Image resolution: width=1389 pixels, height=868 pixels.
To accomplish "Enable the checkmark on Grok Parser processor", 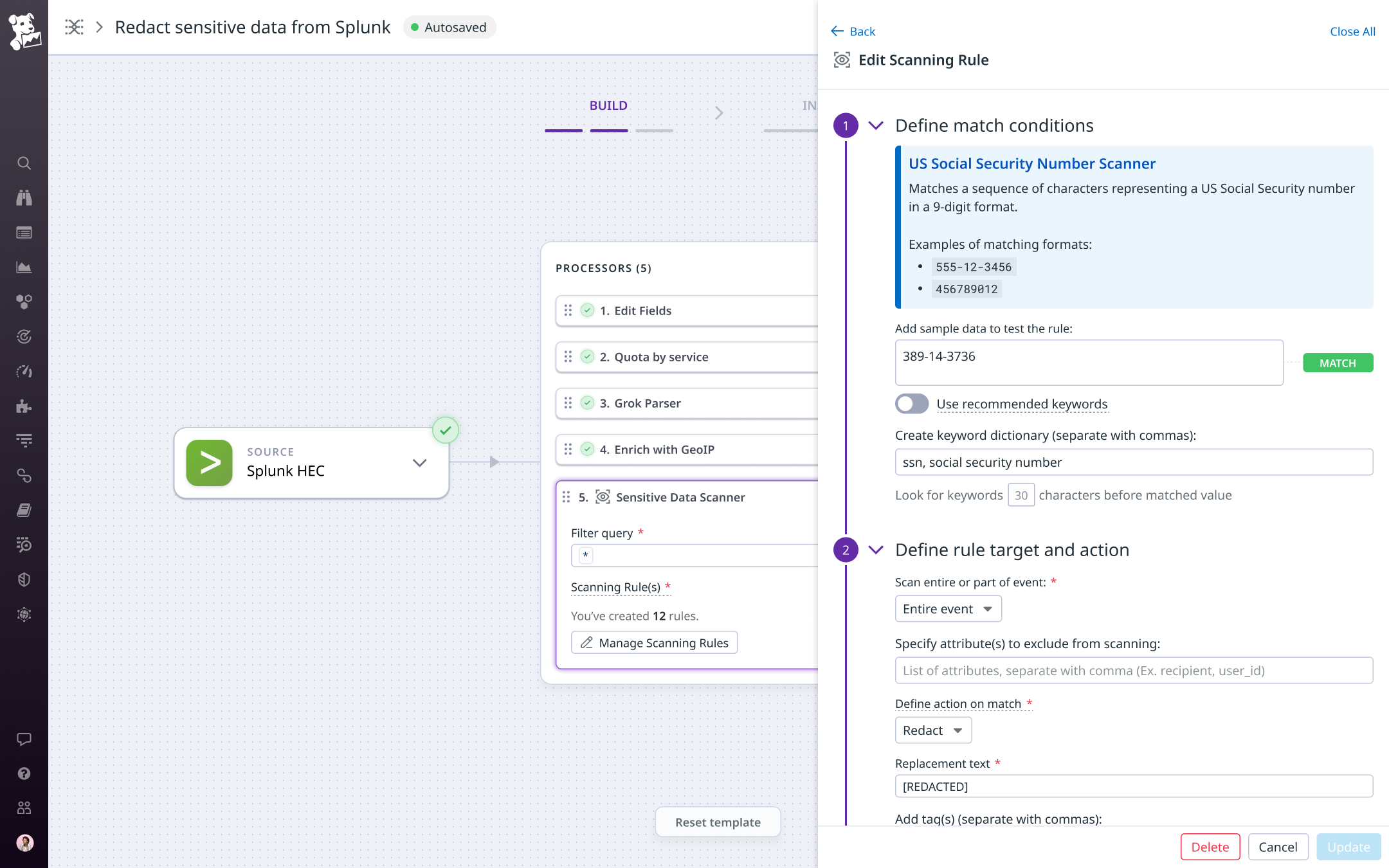I will (x=587, y=403).
